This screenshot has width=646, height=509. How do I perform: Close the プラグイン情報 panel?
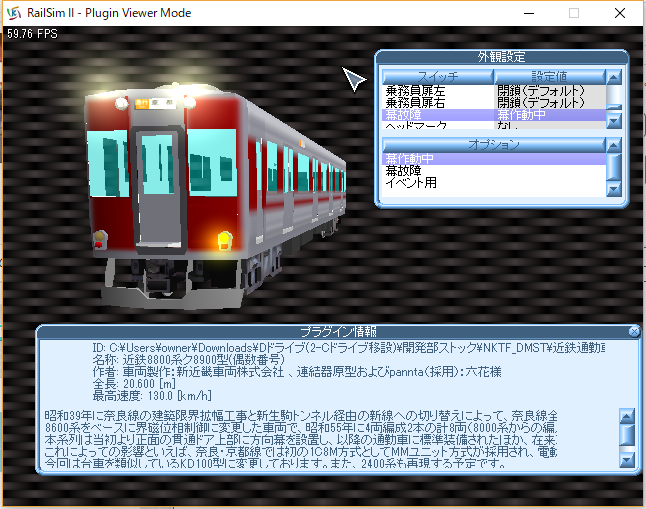(634, 331)
